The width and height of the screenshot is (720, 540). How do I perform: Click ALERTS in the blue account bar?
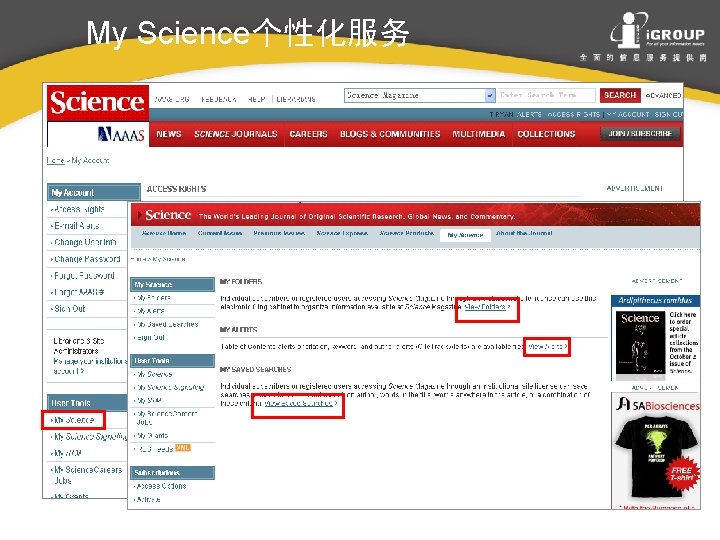(529, 114)
